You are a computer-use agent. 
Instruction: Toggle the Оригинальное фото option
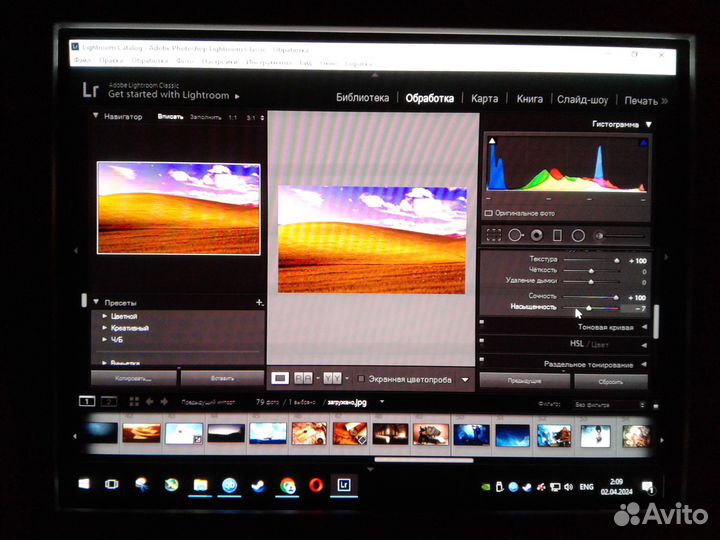click(x=489, y=213)
